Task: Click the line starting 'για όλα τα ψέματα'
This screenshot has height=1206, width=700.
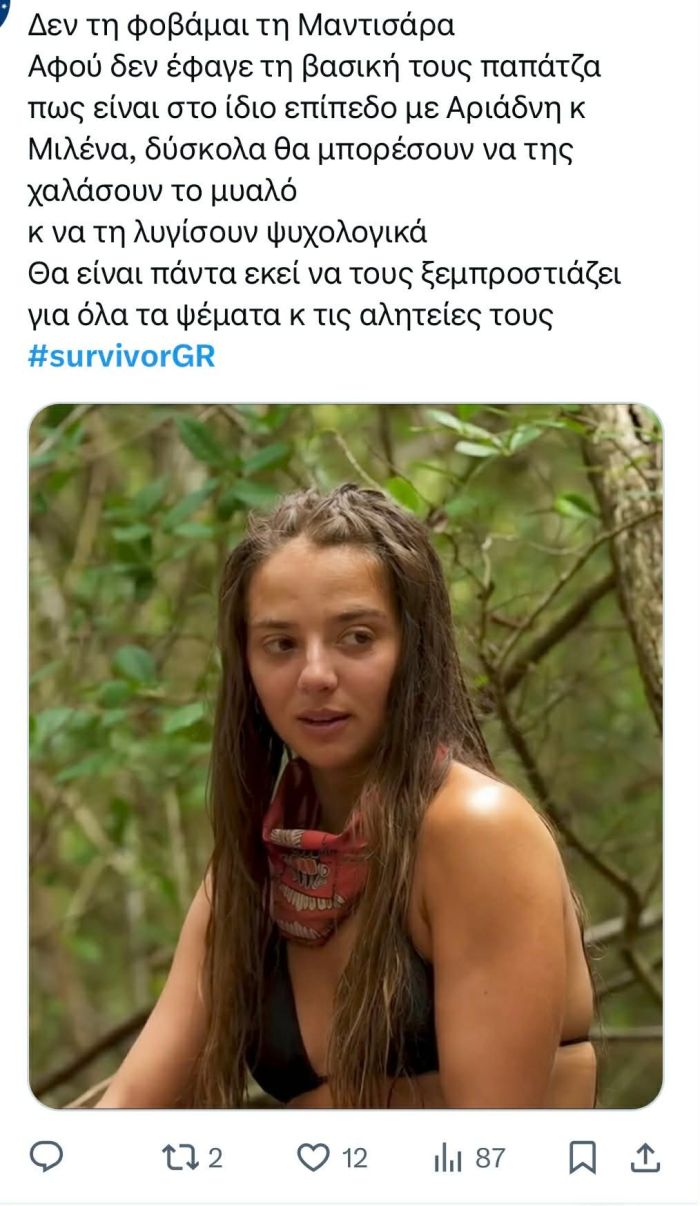Action: coord(290,315)
